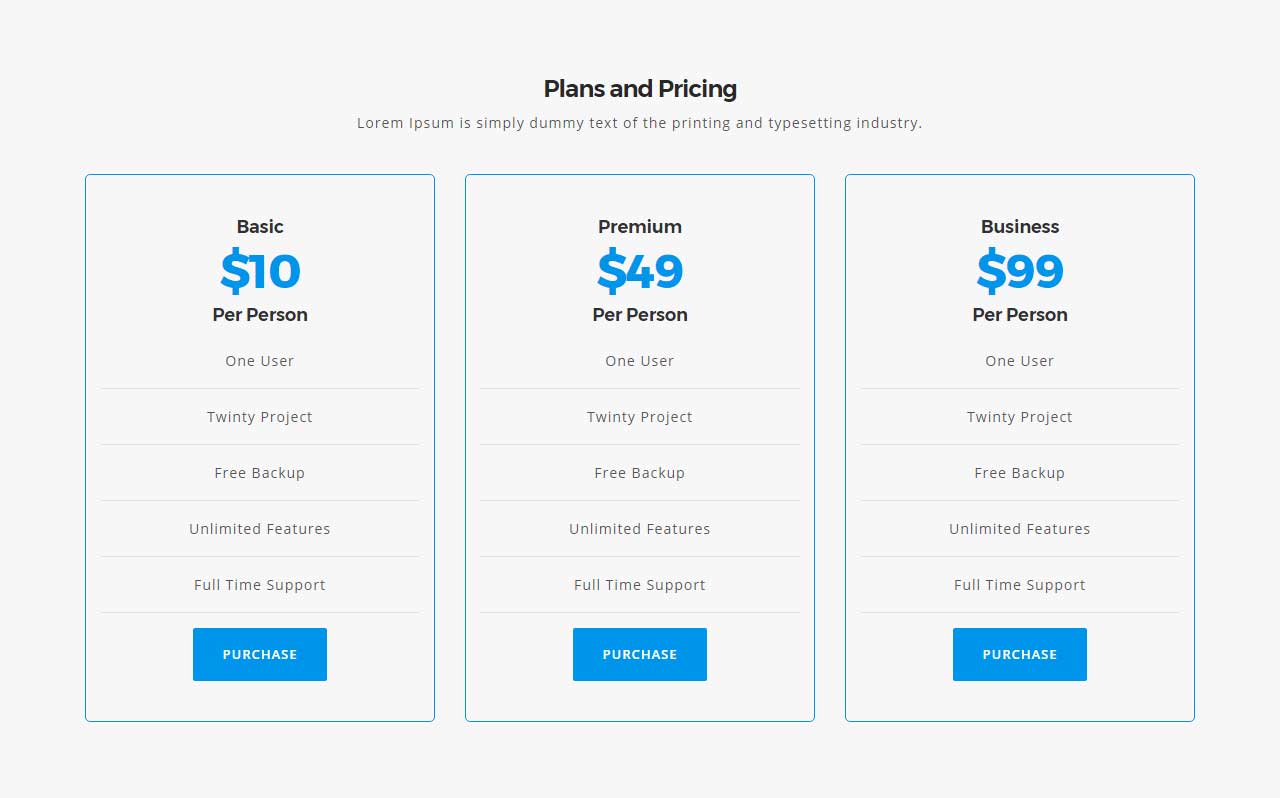The width and height of the screenshot is (1280, 798).
Task: Click the Basic plan title
Action: 260,227
